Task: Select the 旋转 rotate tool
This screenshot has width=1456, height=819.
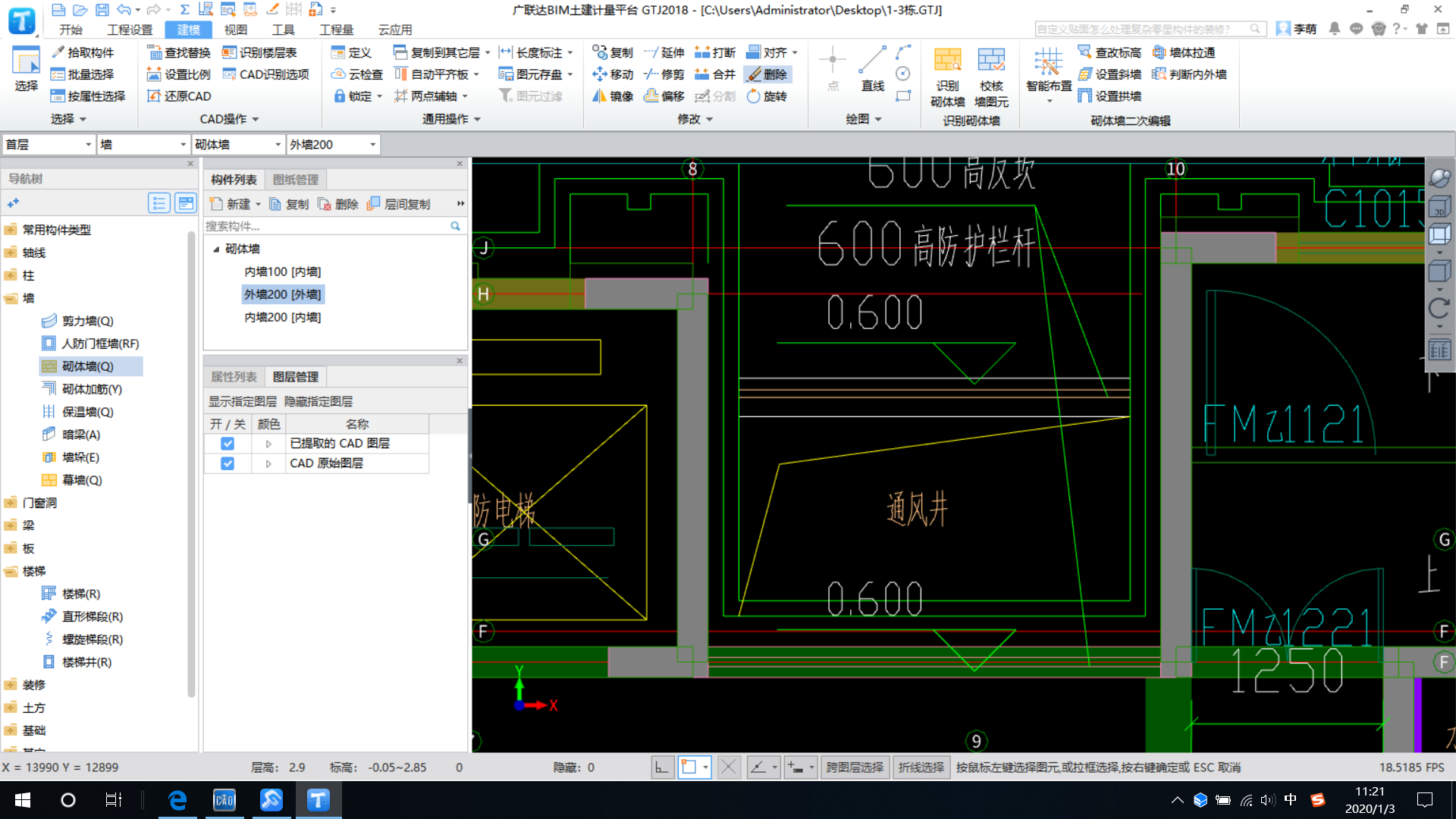Action: click(767, 96)
